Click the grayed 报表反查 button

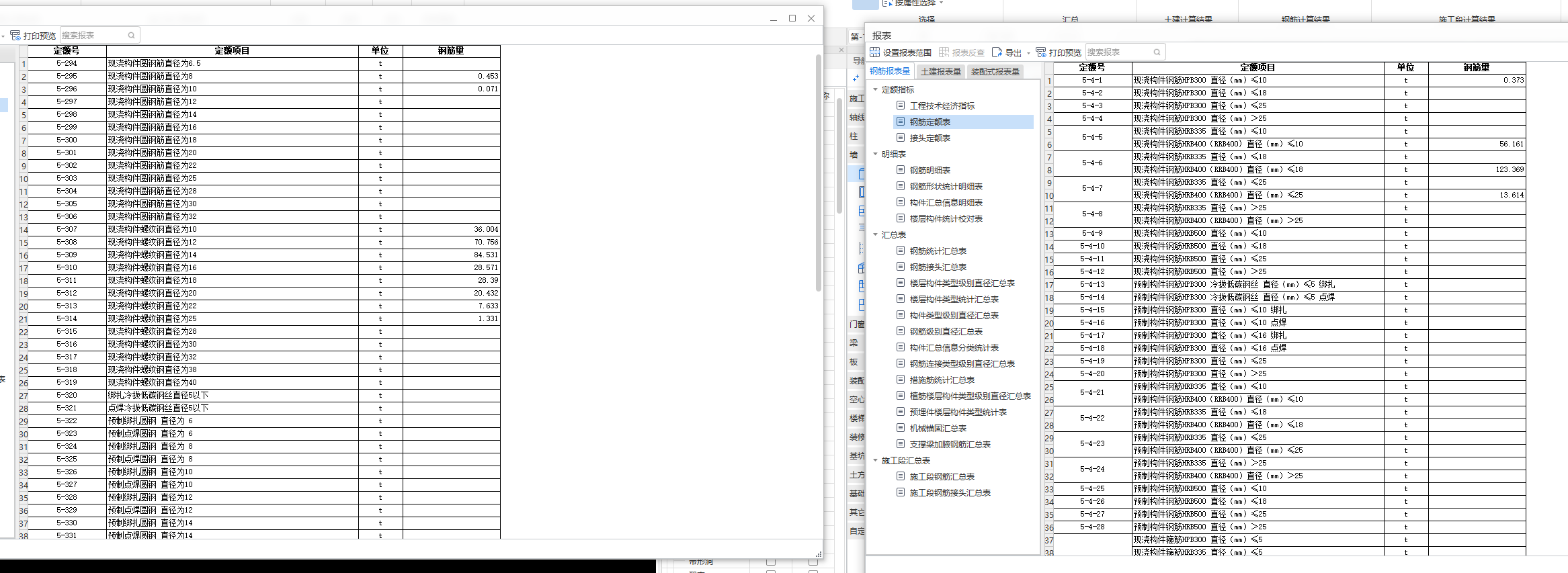point(962,52)
